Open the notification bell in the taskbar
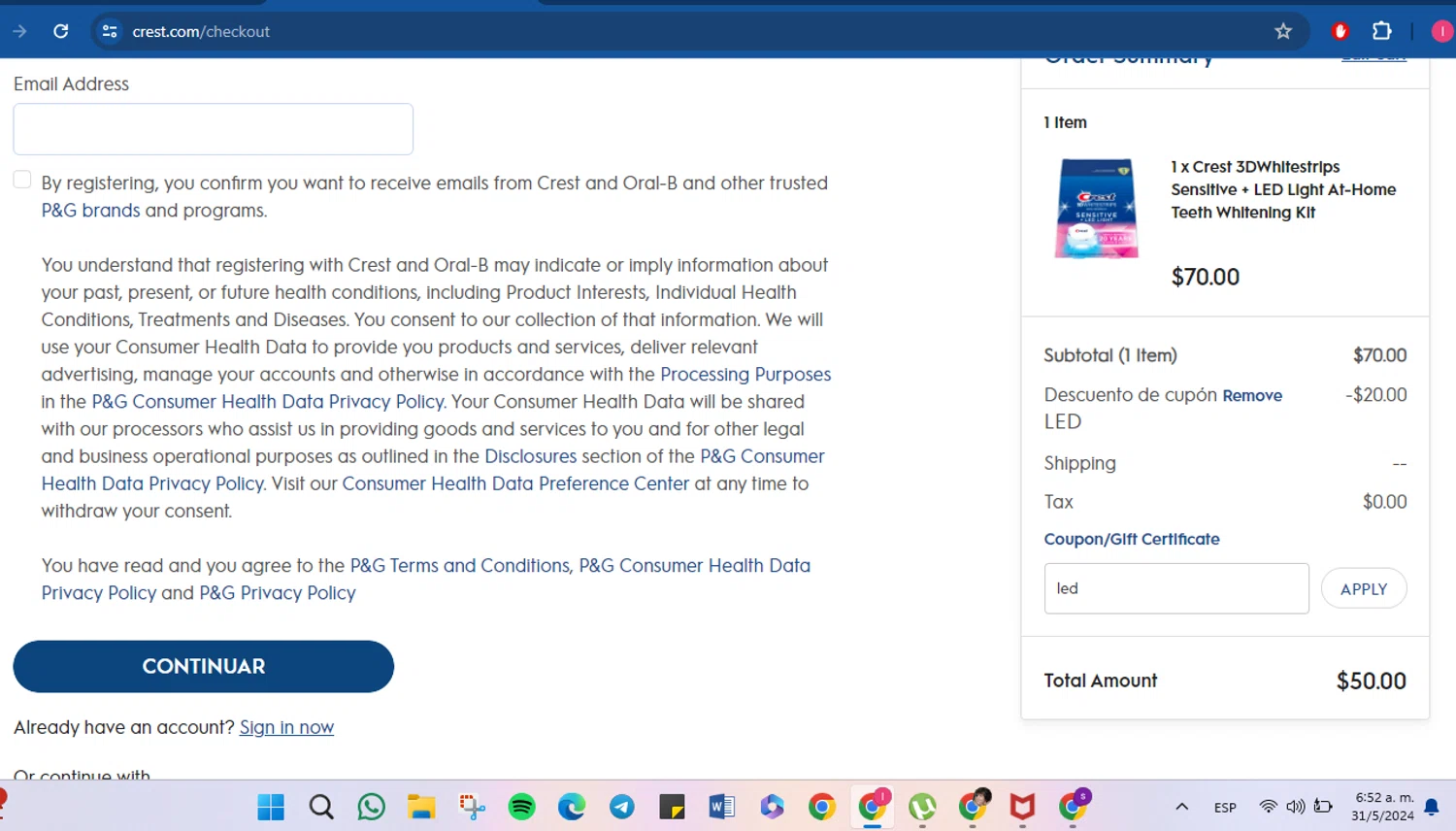Image resolution: width=1456 pixels, height=831 pixels. click(x=1432, y=807)
